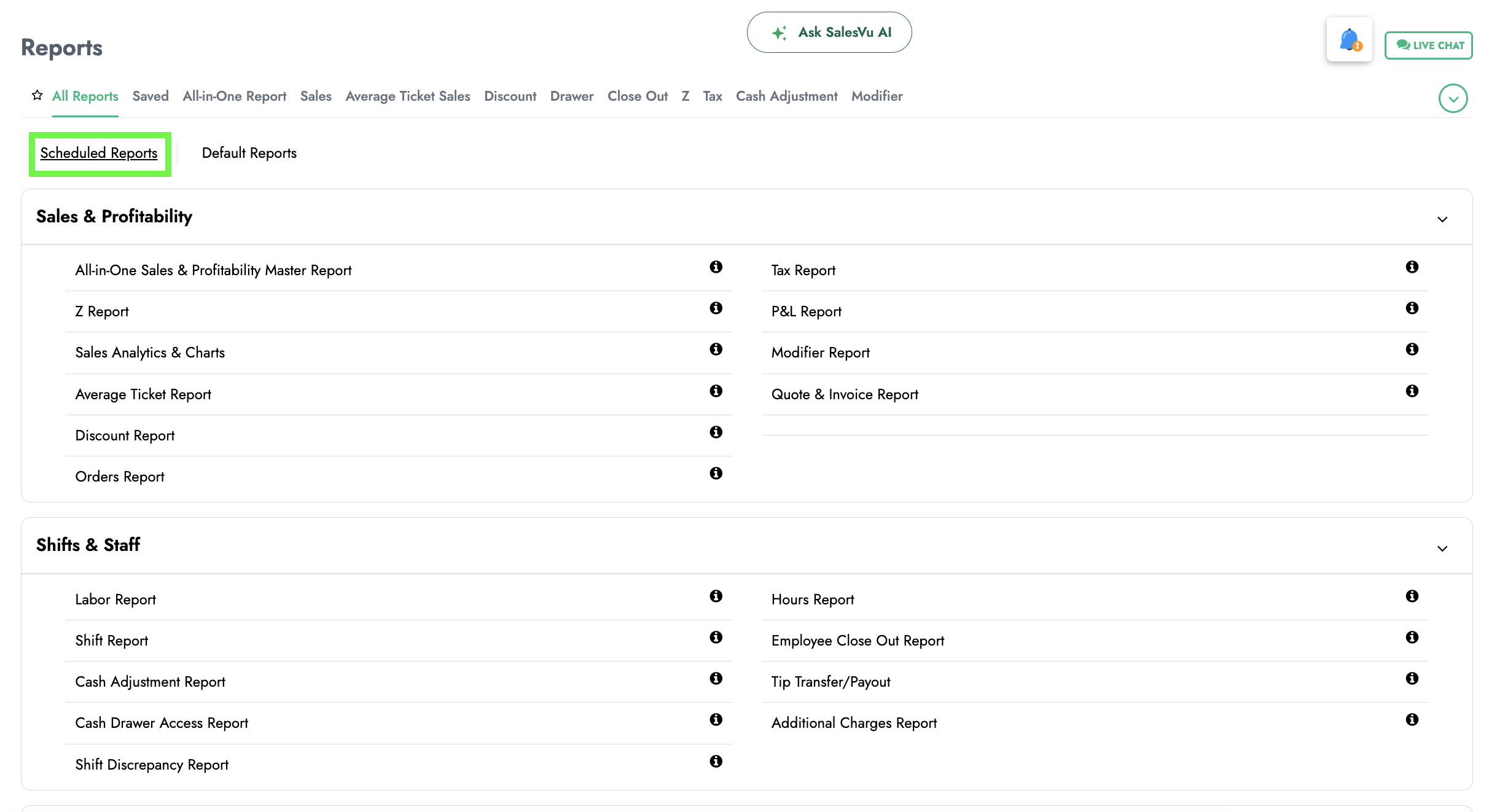Open the Sales Analytics & Charts report
The height and width of the screenshot is (812, 1489).
point(150,353)
